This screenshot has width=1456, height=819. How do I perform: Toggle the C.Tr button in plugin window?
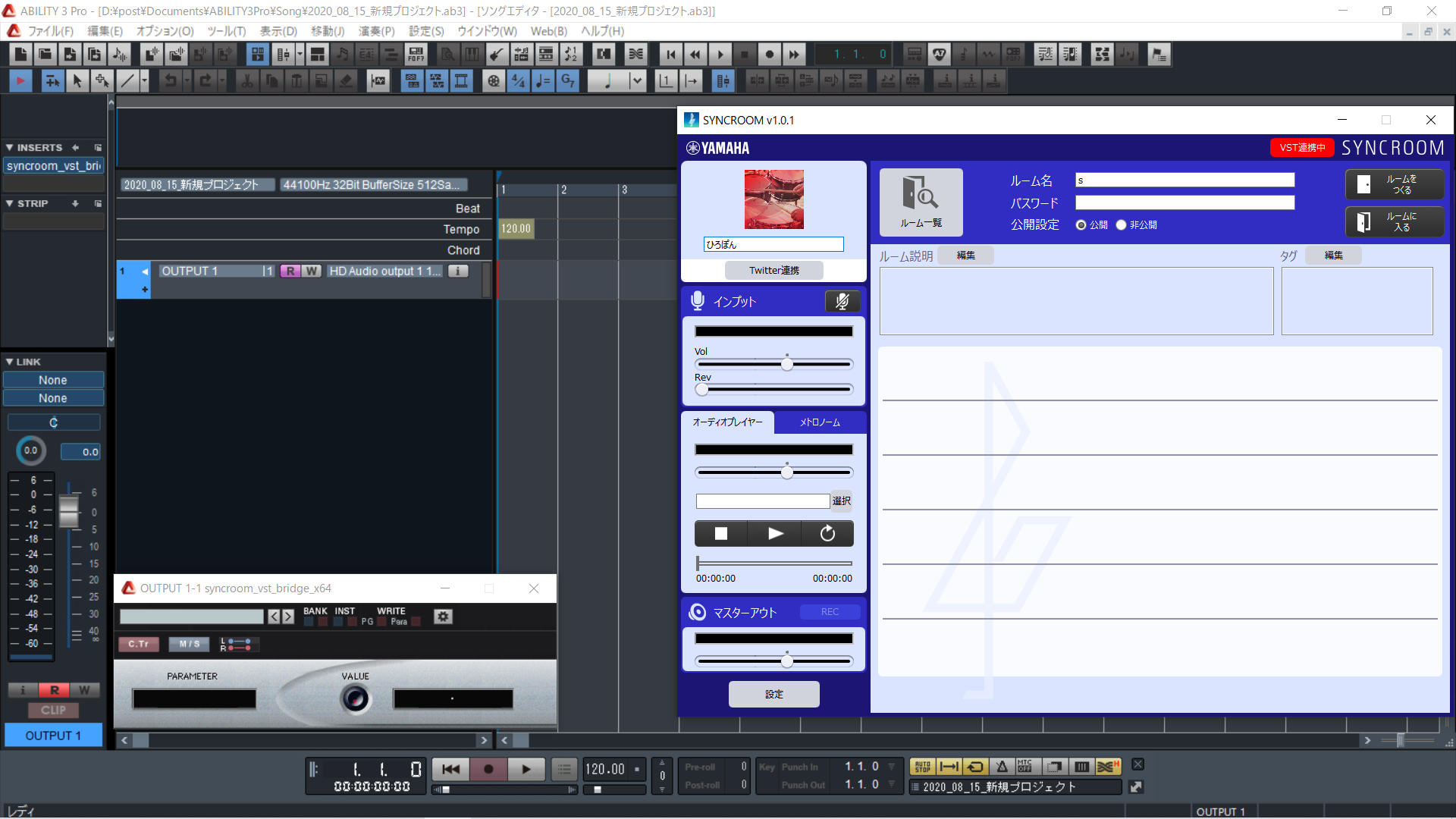click(139, 644)
